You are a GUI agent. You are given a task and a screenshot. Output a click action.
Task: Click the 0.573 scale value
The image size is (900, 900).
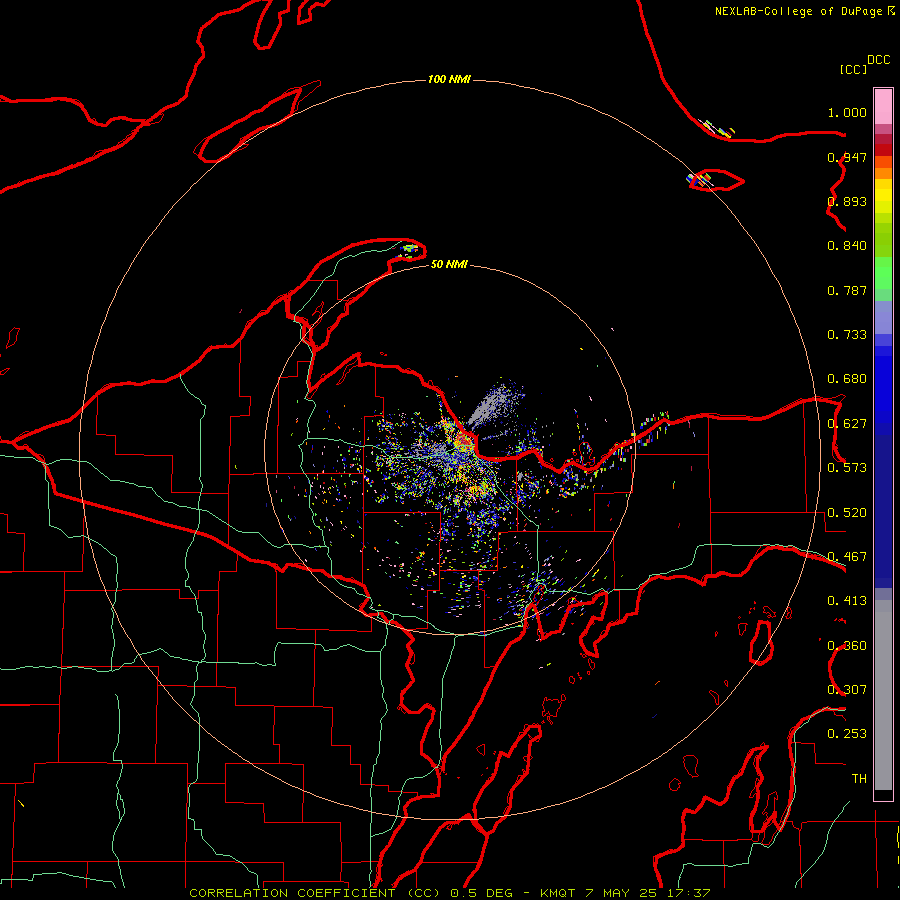click(x=847, y=468)
